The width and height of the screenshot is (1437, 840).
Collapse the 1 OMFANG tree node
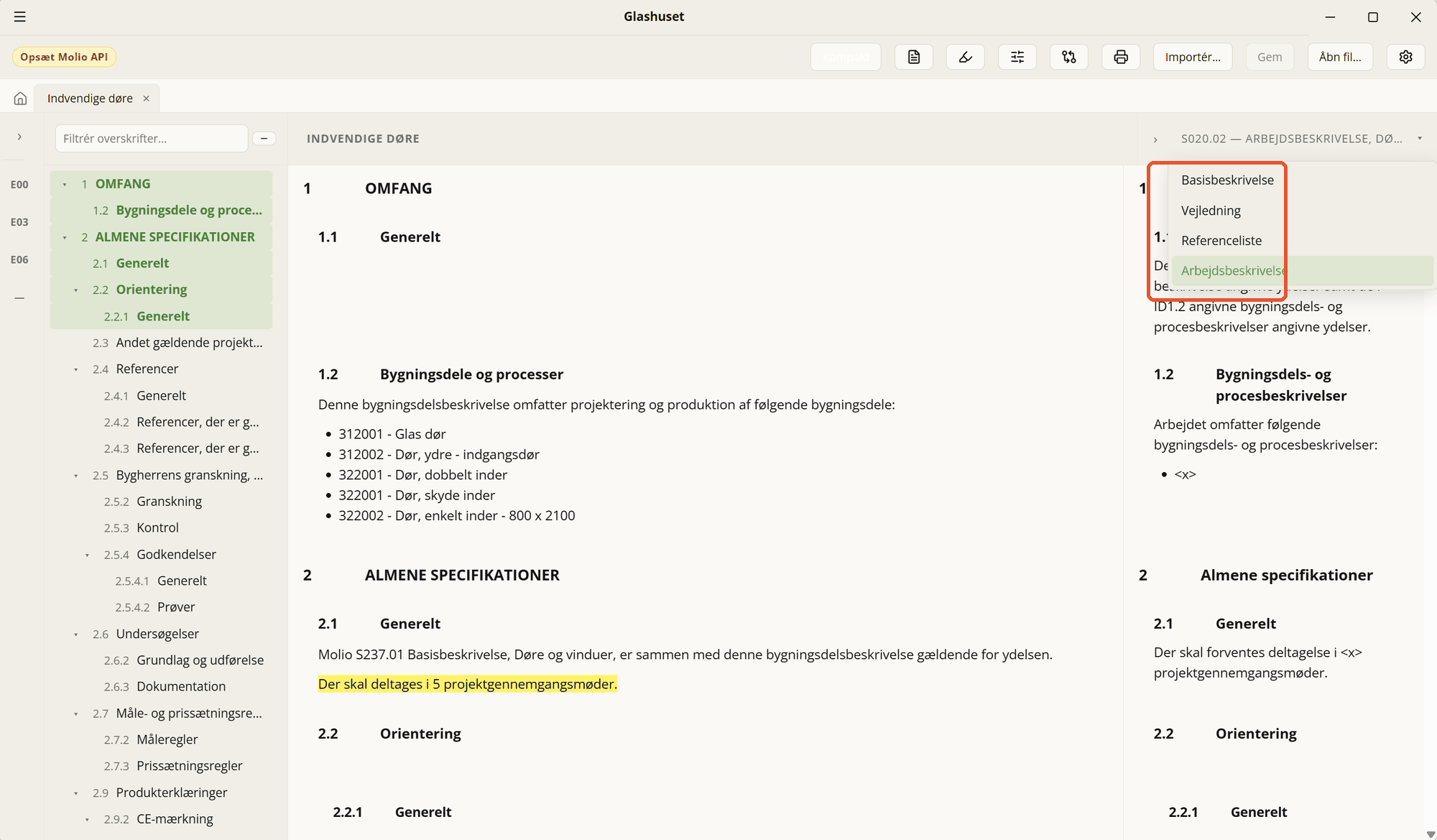click(65, 185)
